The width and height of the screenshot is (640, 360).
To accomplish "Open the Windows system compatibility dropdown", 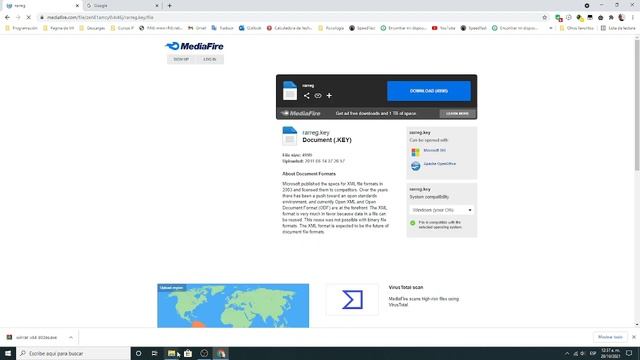I will pos(441,210).
